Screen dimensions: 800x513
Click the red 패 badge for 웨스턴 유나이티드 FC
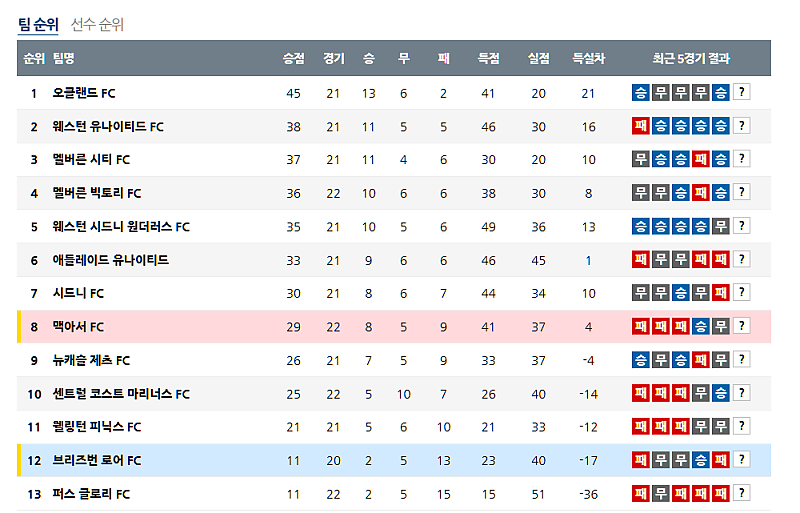coord(641,126)
